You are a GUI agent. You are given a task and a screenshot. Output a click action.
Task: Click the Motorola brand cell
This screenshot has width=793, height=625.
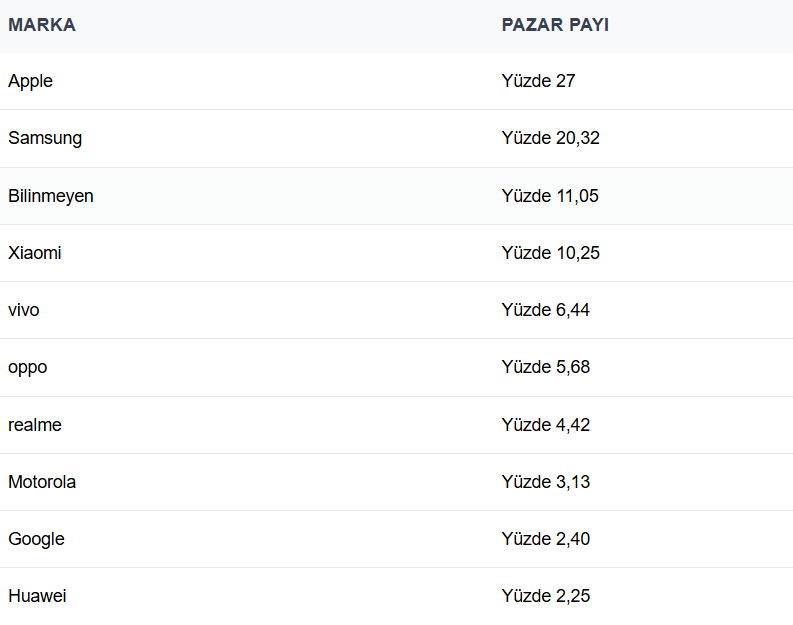(42, 482)
